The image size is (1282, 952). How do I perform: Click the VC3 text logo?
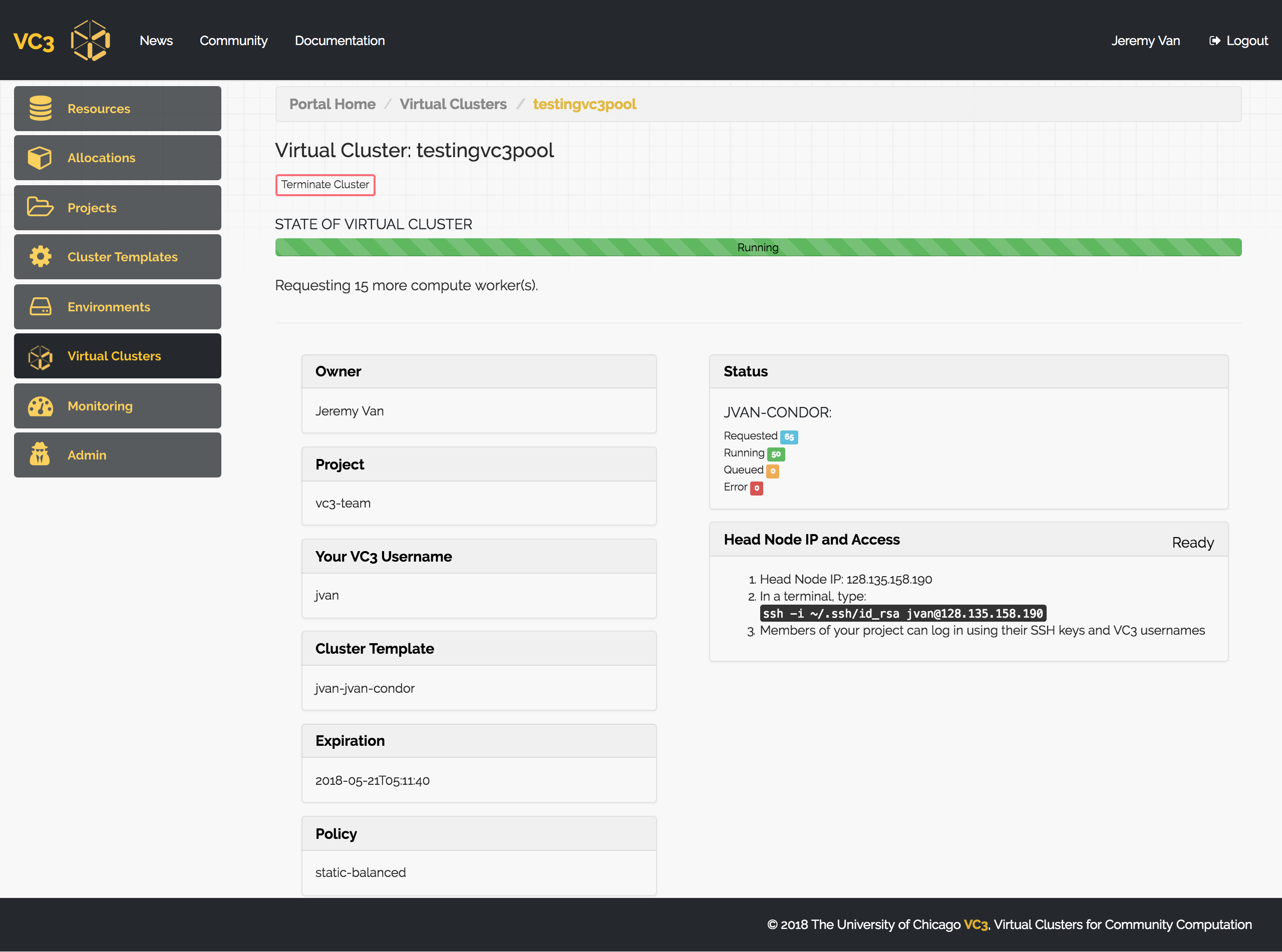coord(34,42)
